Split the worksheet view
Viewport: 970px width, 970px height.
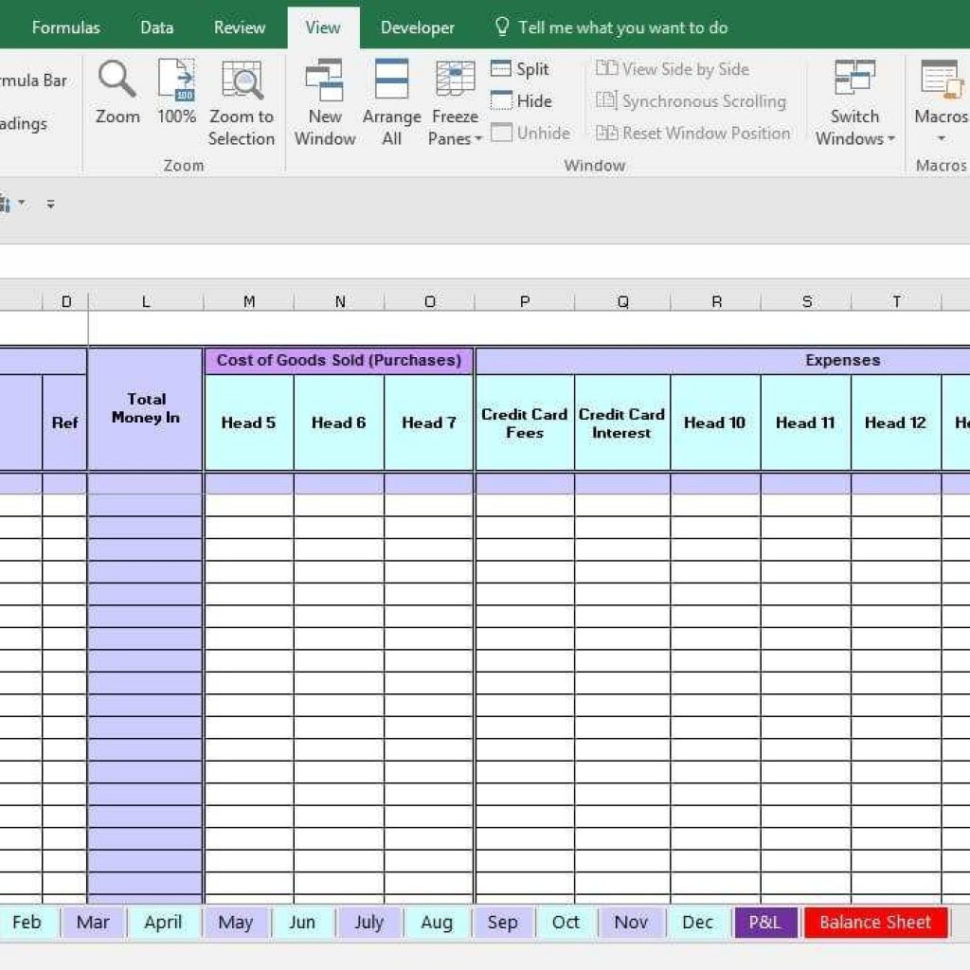click(x=520, y=68)
